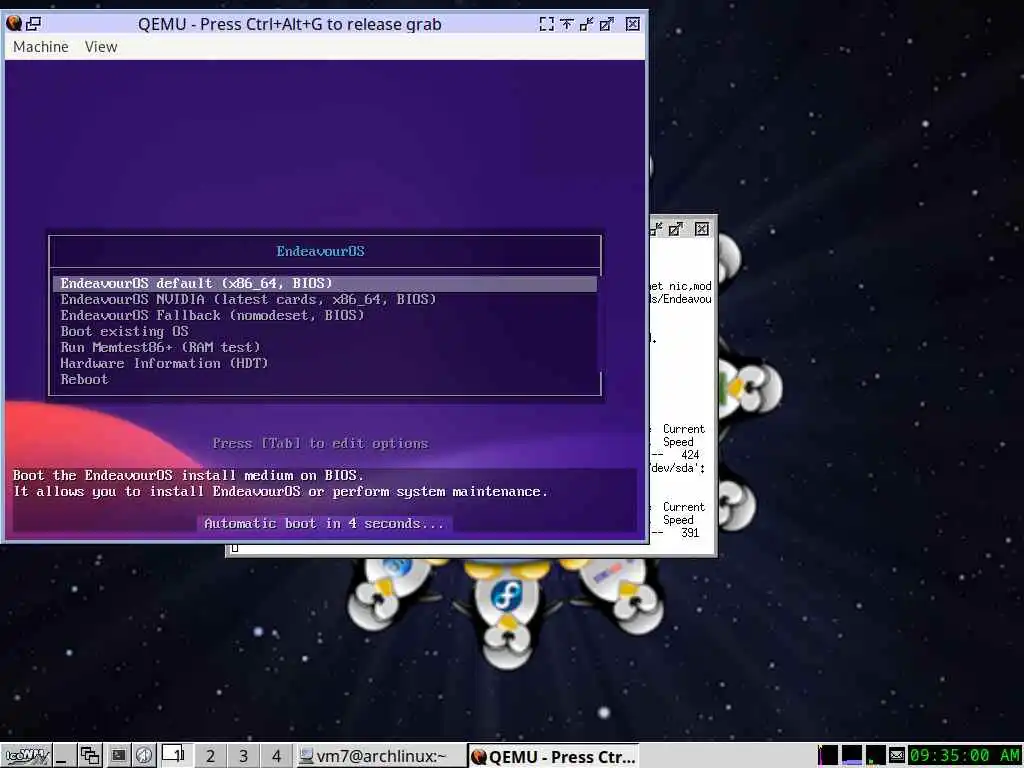The image size is (1024, 768).
Task: Open the IceWM start menu
Action: tap(27, 756)
